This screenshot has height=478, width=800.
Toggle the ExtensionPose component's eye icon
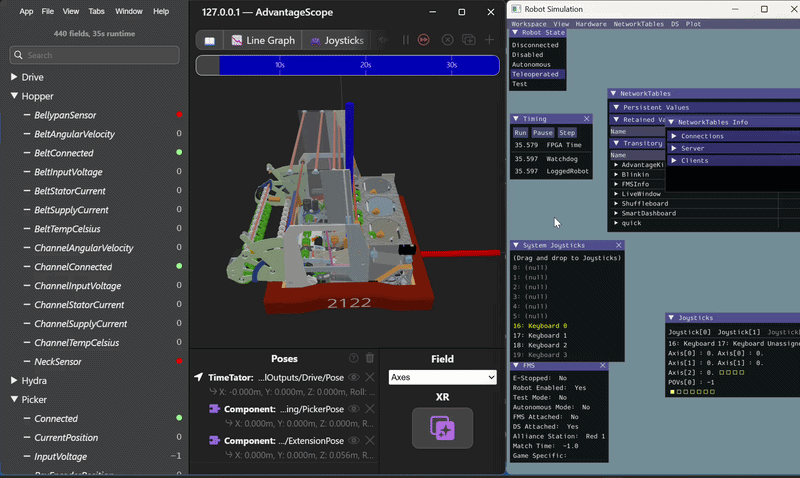tap(354, 441)
